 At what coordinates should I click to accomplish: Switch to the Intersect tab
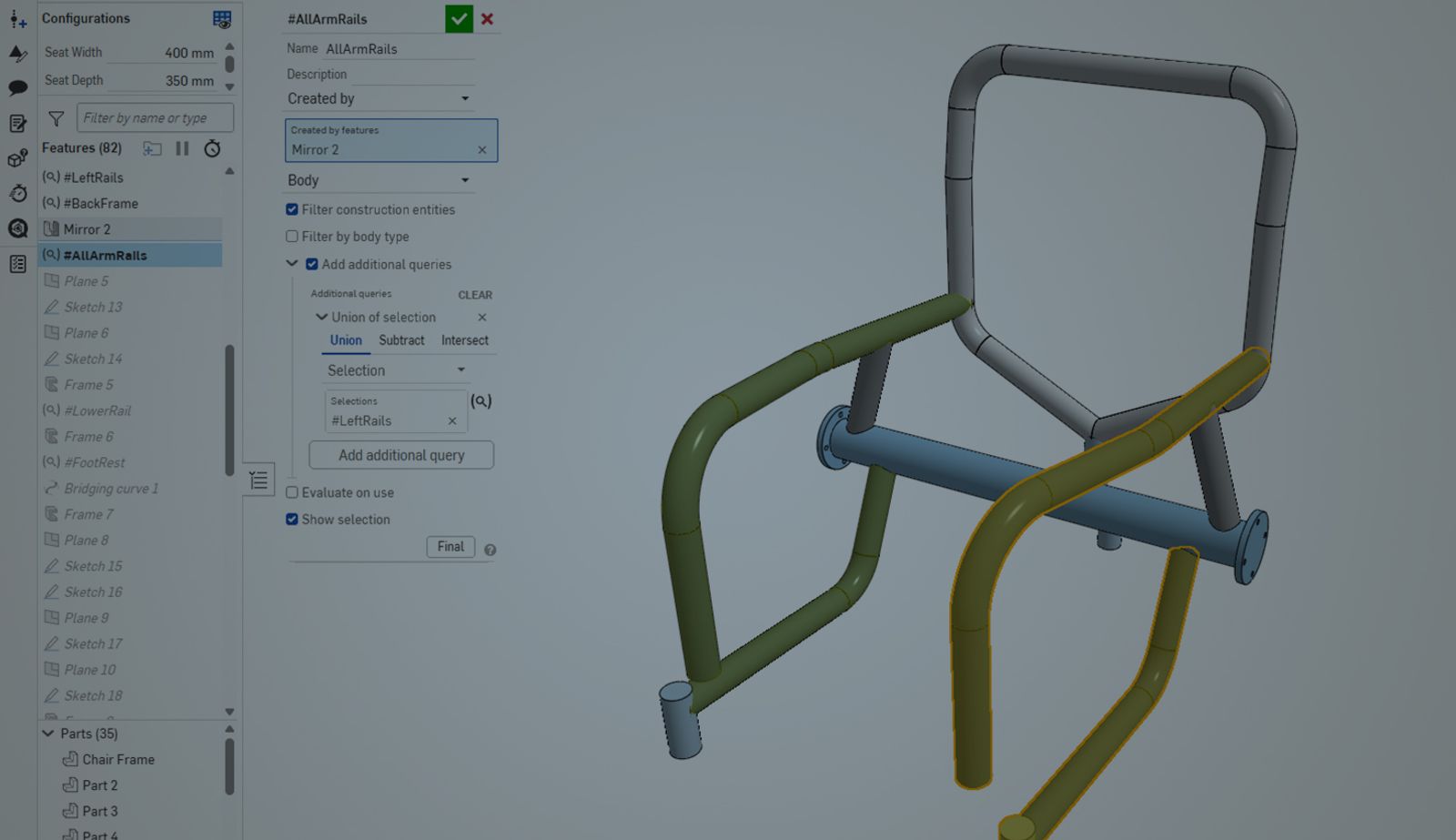click(464, 339)
